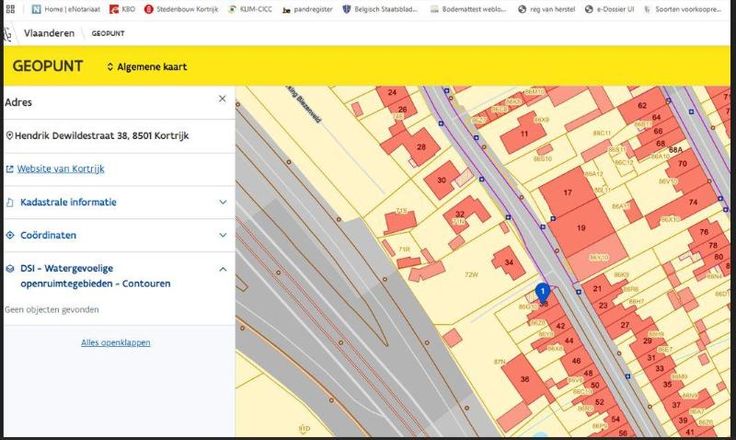Close the Adres panel
The width and height of the screenshot is (736, 440).
coord(222,99)
